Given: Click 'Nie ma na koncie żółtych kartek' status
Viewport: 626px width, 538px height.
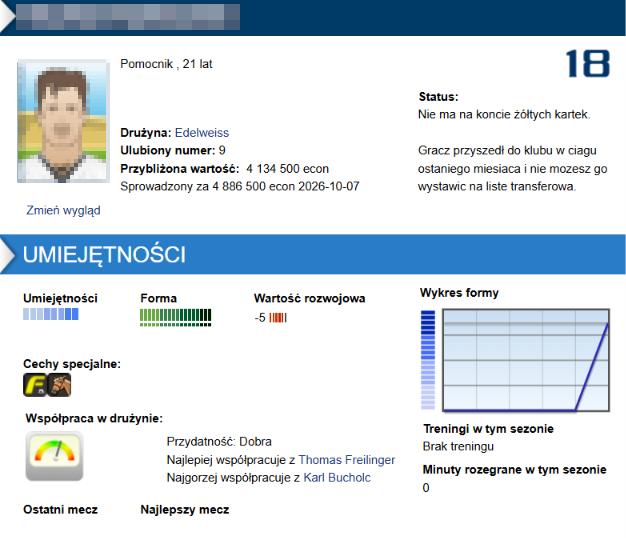Looking at the screenshot, I should (x=504, y=115).
